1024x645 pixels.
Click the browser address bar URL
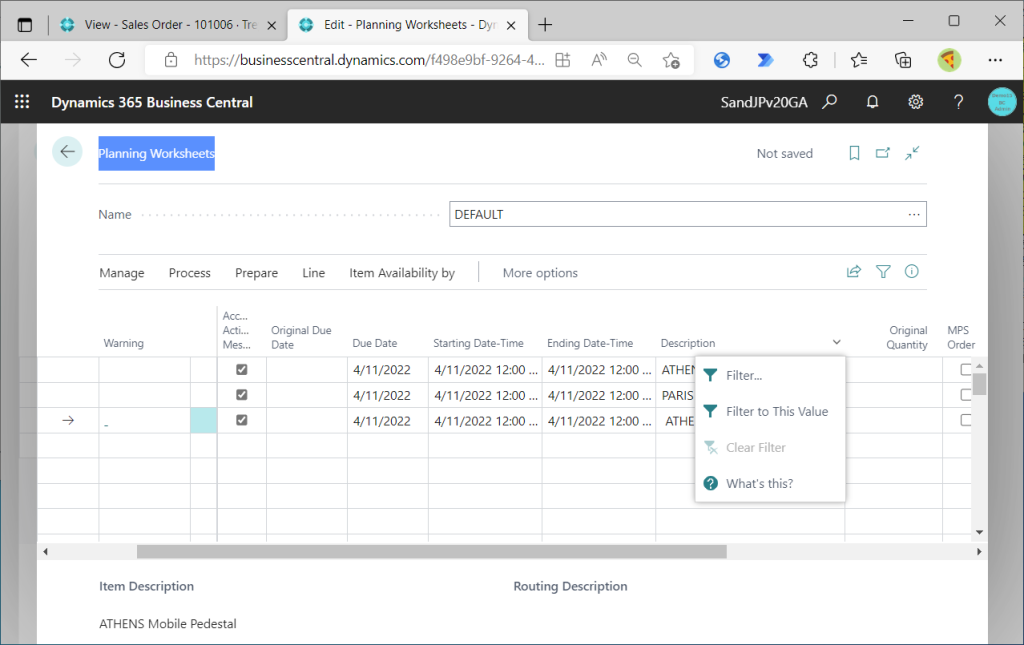point(369,60)
